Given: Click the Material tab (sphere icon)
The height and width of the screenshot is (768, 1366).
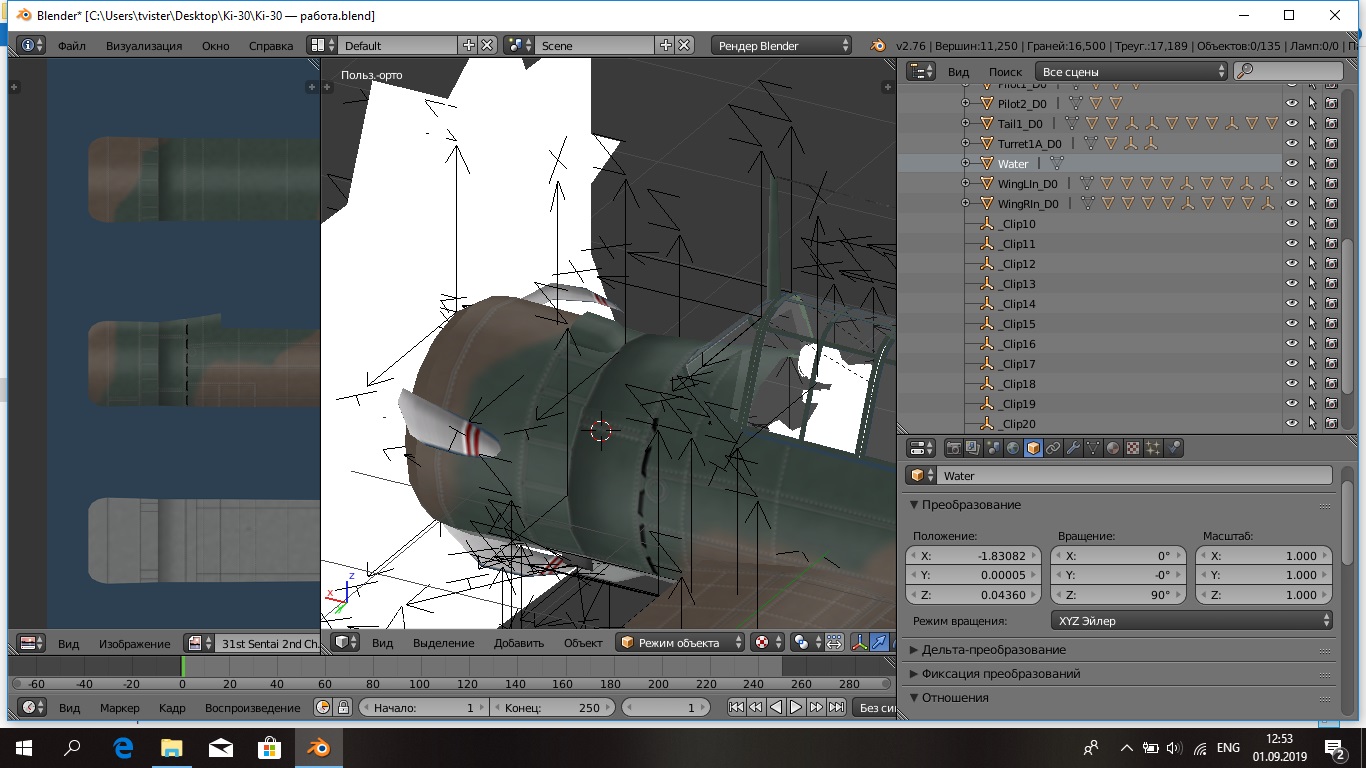Looking at the screenshot, I should click(1113, 448).
